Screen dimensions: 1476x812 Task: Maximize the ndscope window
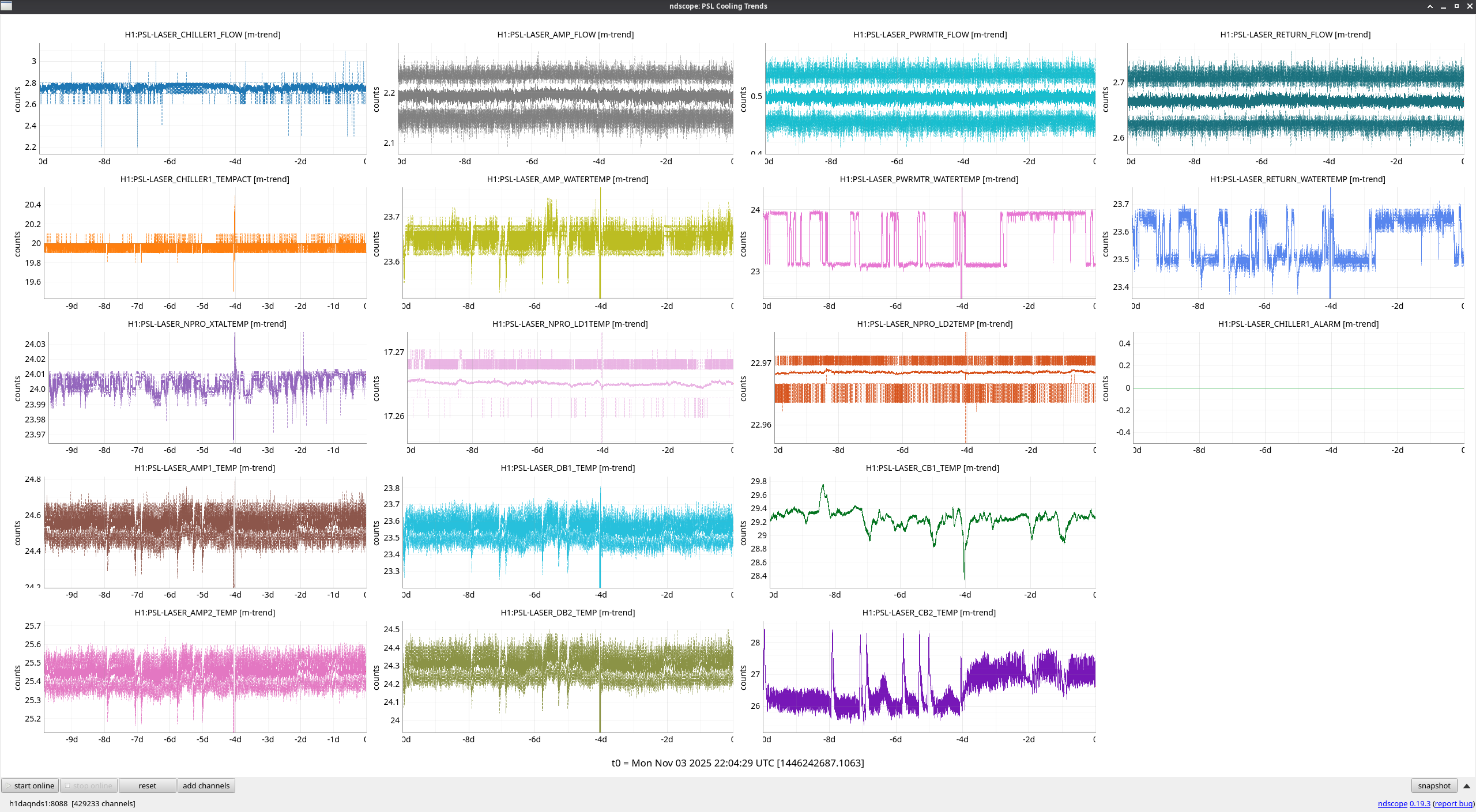click(x=1456, y=6)
